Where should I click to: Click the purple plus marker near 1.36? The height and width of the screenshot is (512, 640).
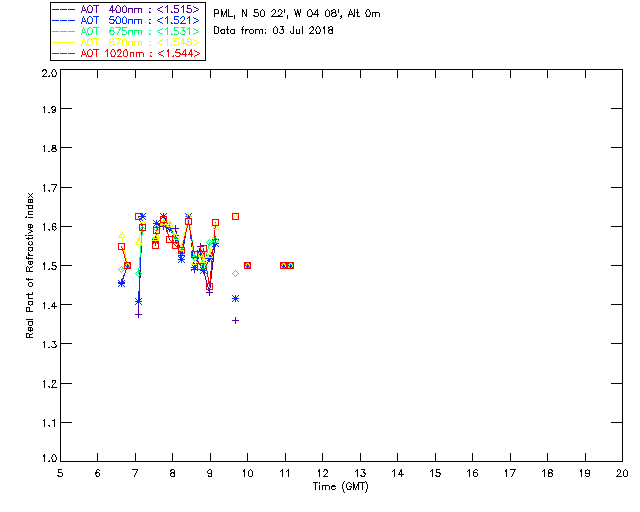tap(236, 321)
